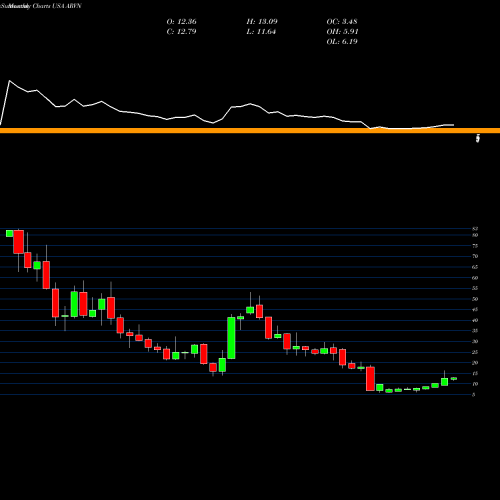Click the last small green candle near 12.79

tap(454, 379)
